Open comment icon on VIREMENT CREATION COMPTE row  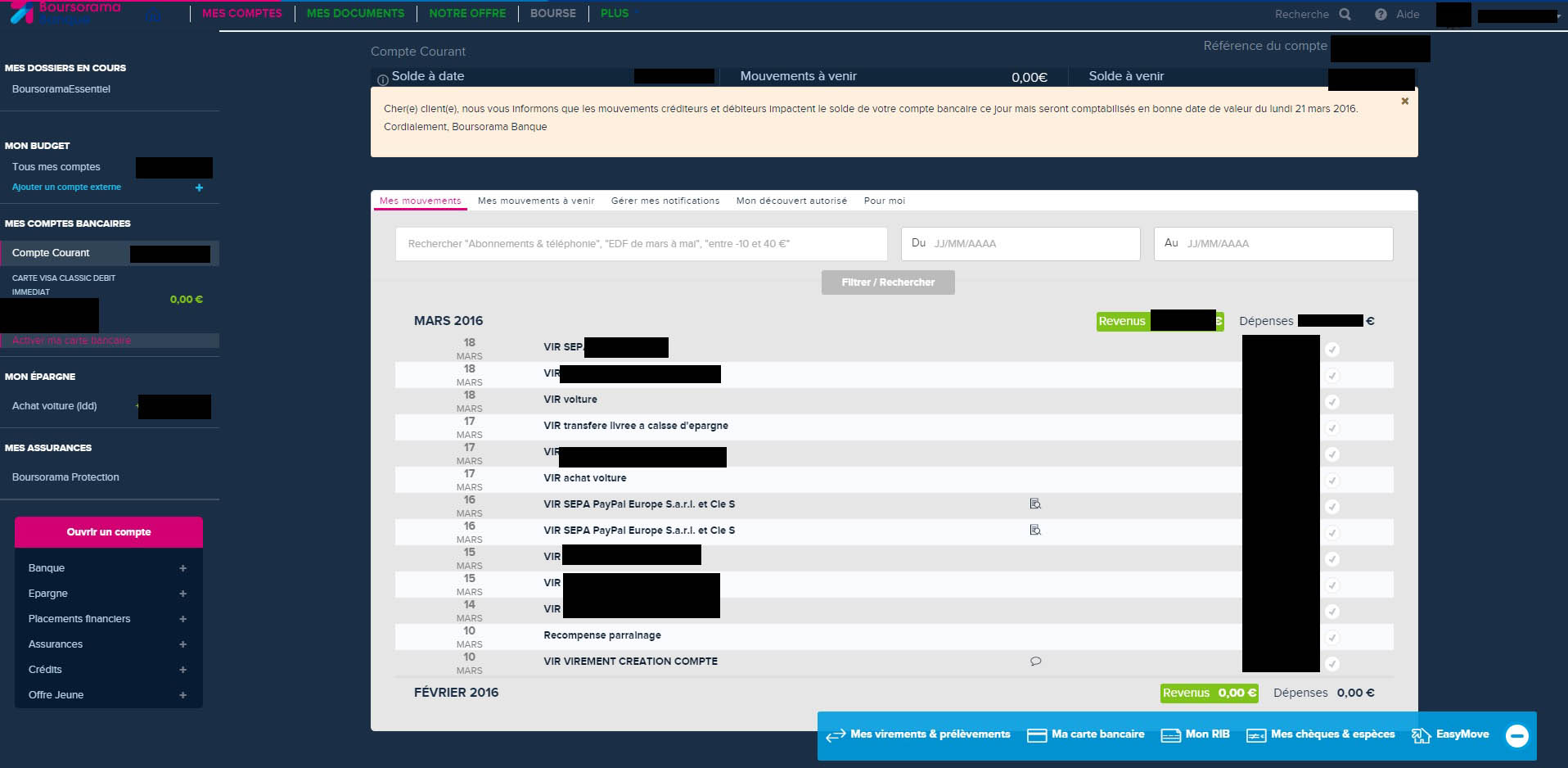point(1035,662)
